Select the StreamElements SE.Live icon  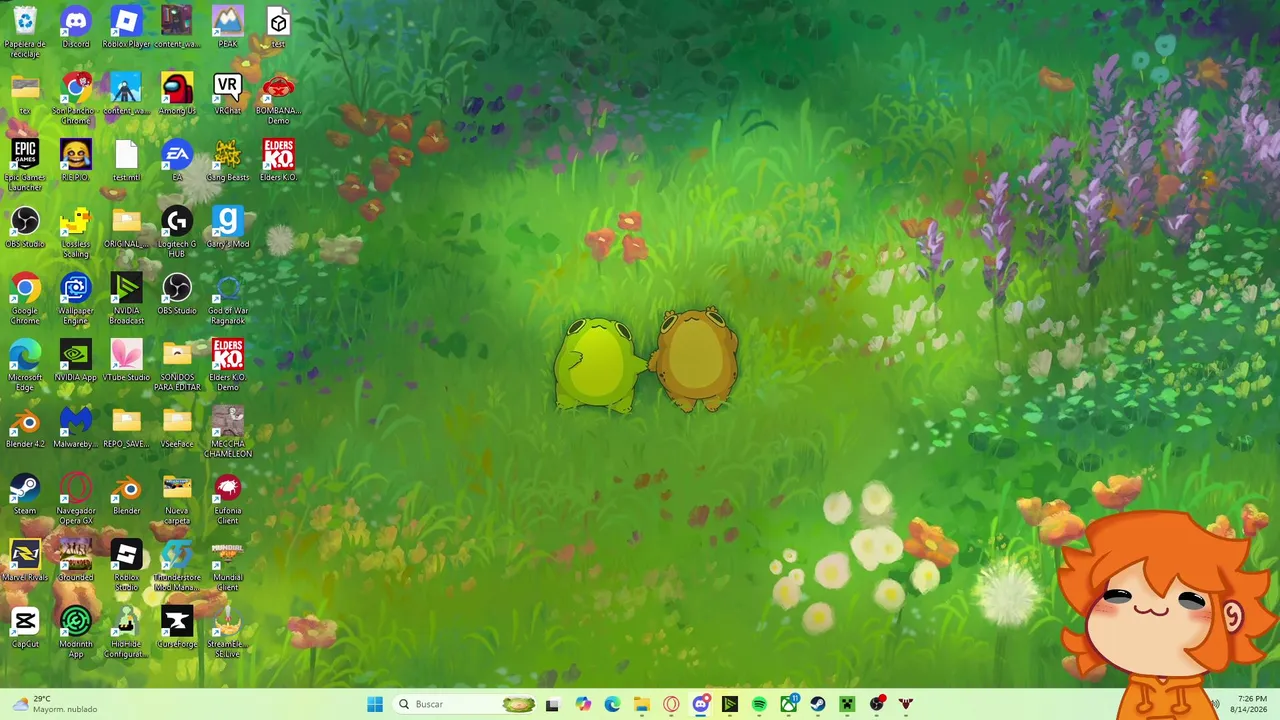coord(228,633)
